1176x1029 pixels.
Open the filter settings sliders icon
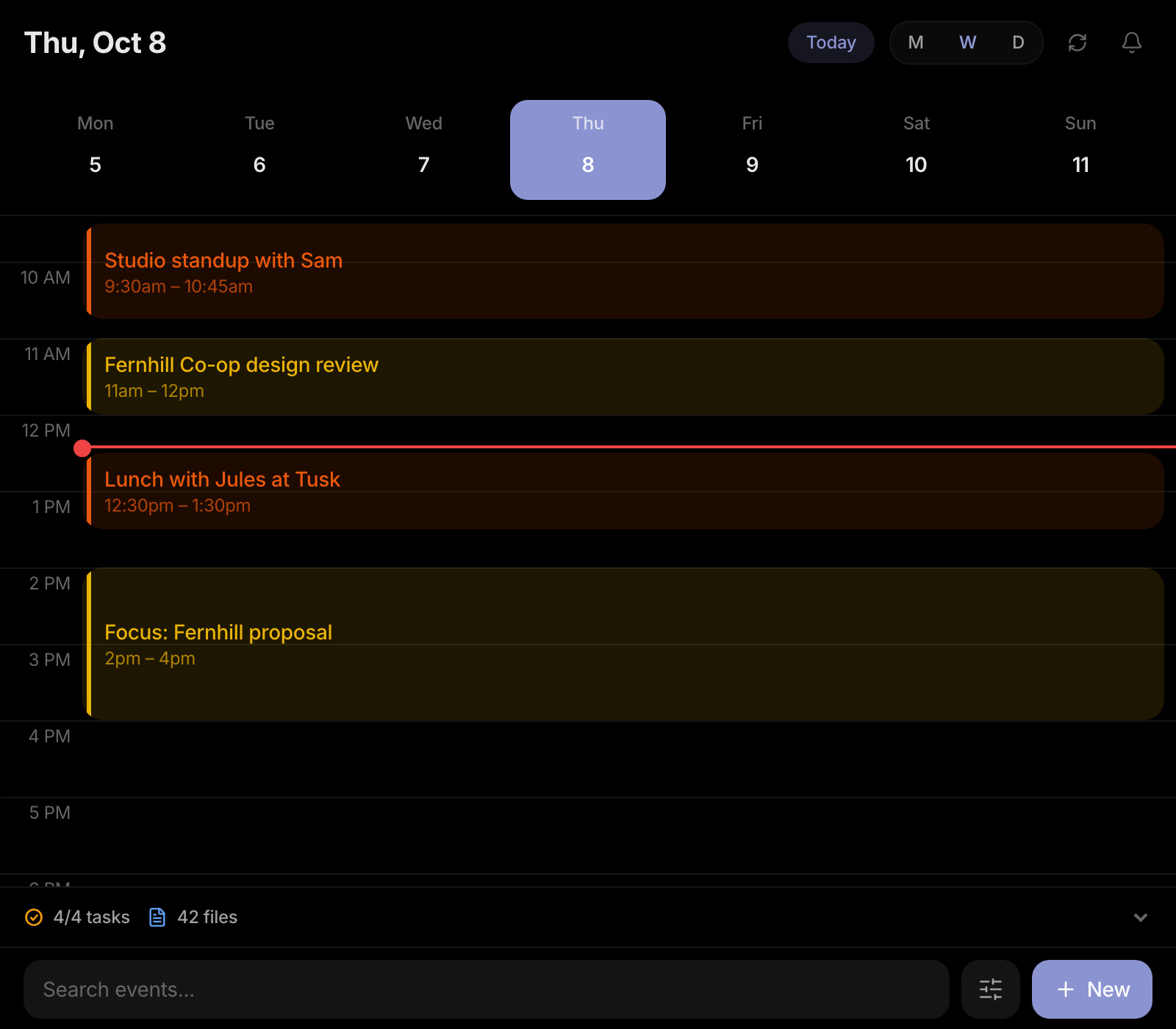pyautogui.click(x=991, y=989)
